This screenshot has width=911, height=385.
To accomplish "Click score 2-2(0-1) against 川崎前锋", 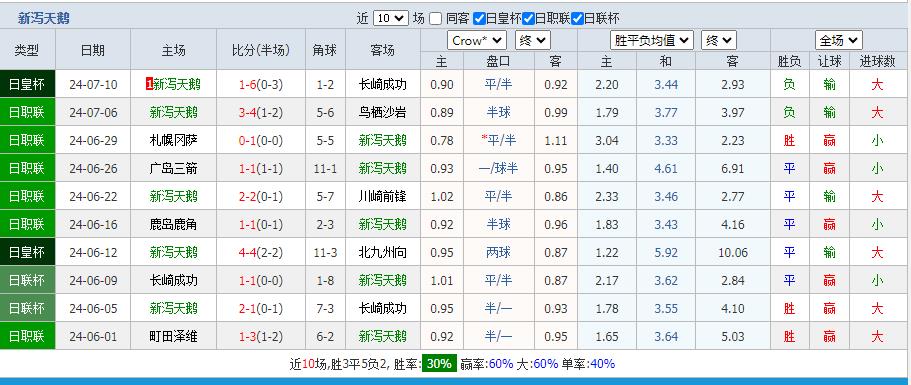I will click(x=261, y=196).
